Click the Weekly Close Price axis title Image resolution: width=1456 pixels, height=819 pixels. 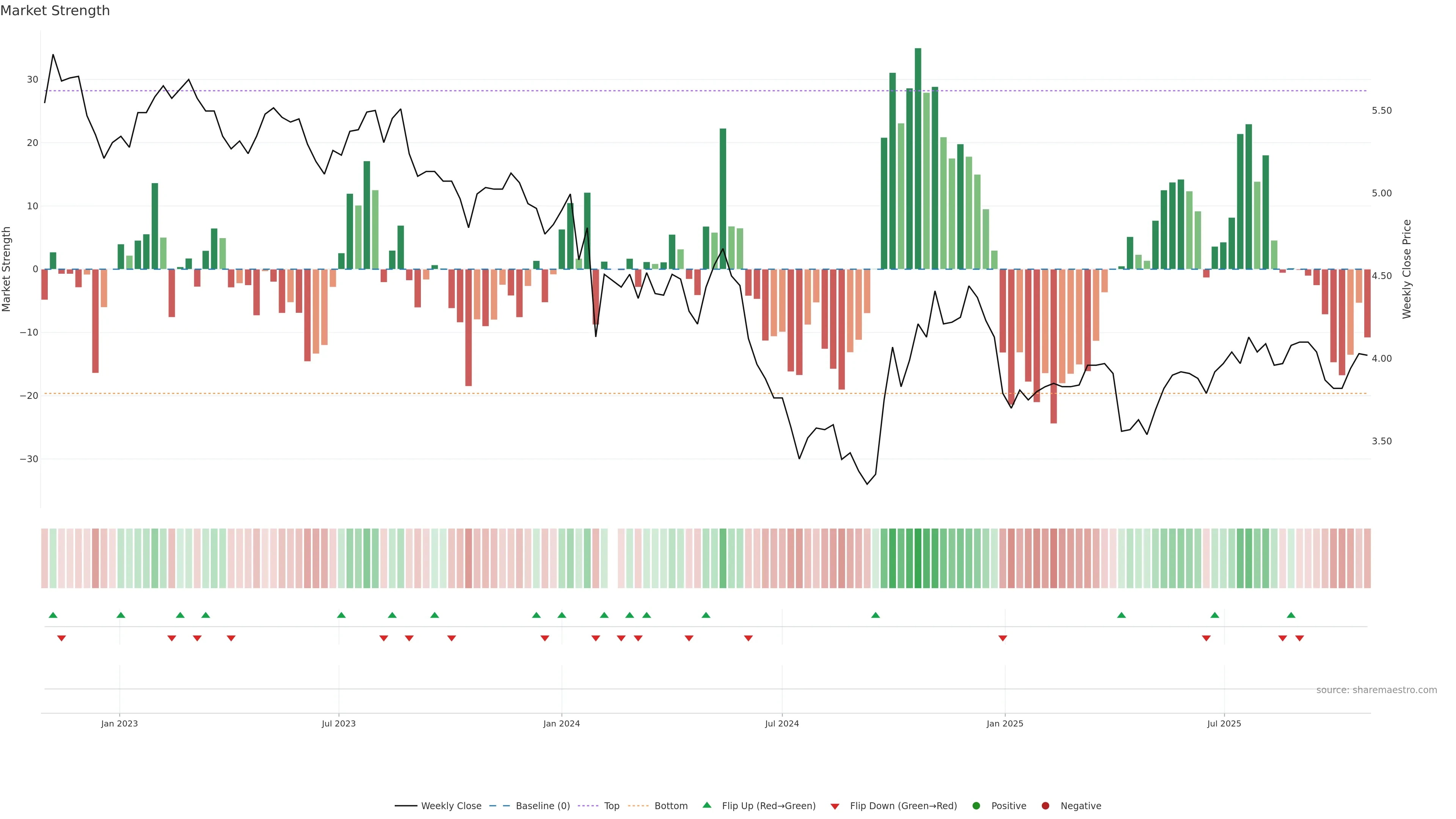pyautogui.click(x=1407, y=269)
